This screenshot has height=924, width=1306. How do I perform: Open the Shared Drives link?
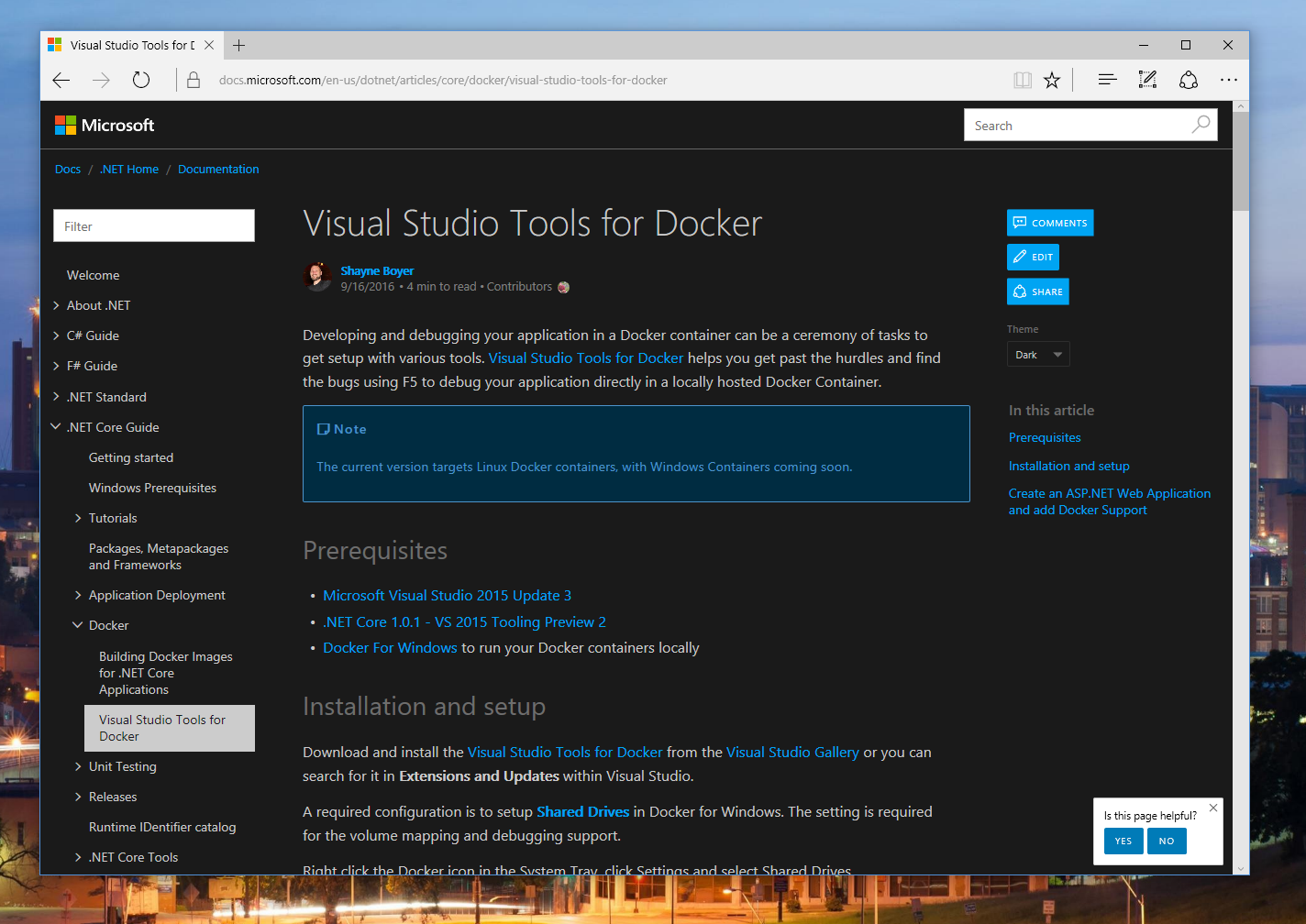point(582,812)
